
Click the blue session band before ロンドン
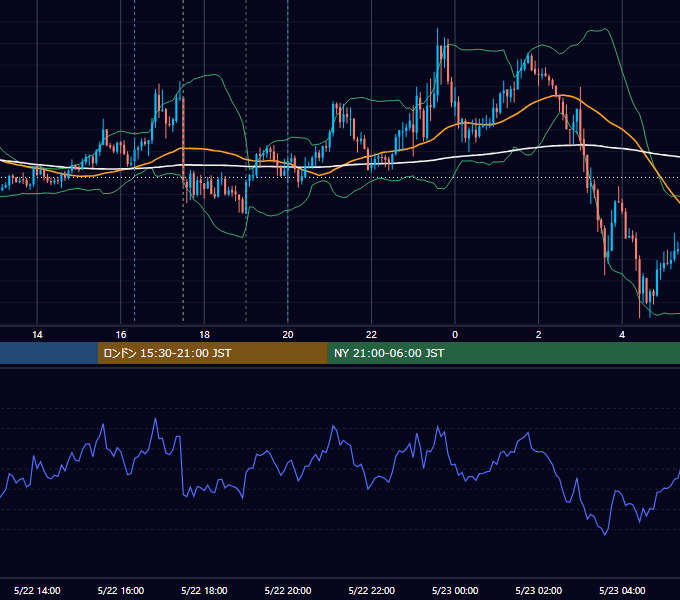pos(49,353)
